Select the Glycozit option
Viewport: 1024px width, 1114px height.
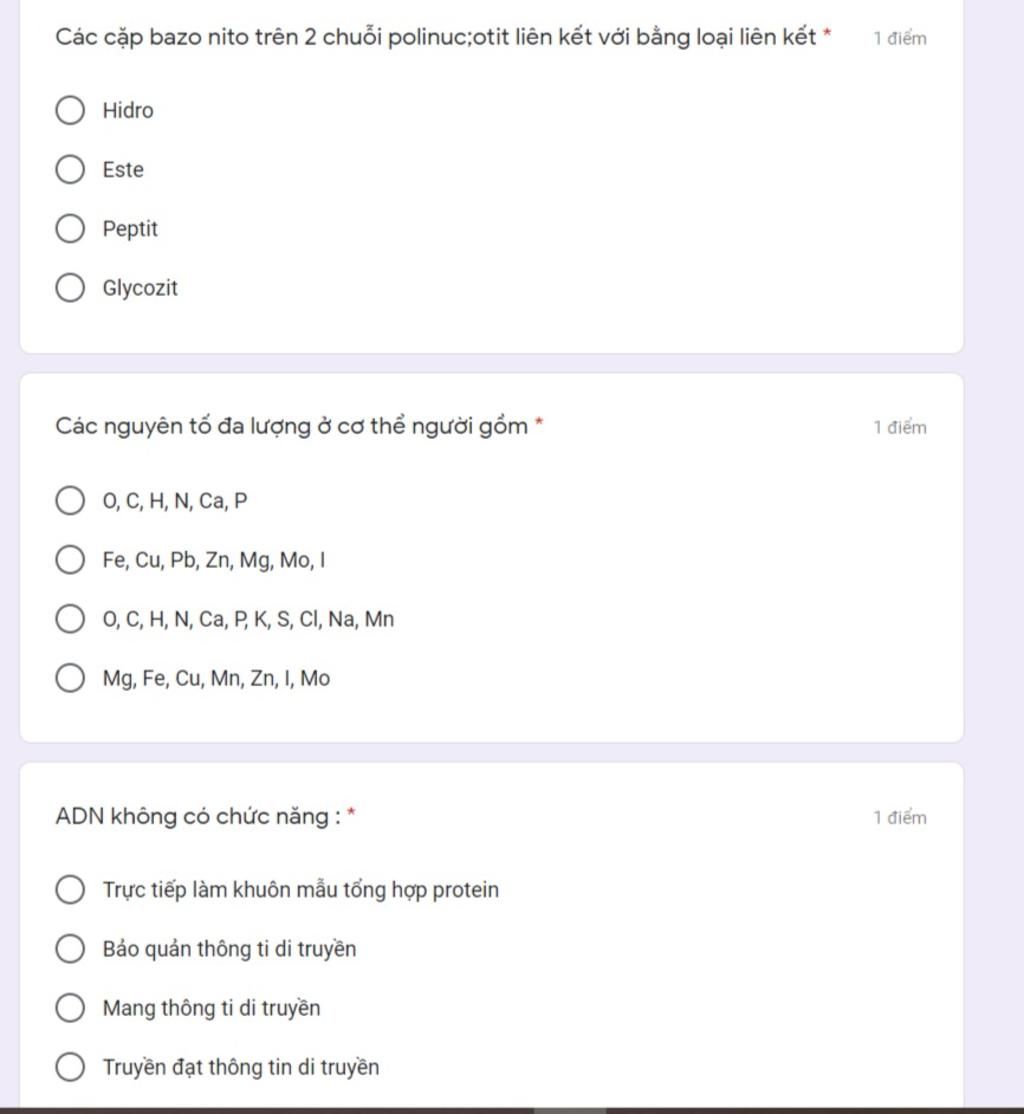[x=70, y=287]
